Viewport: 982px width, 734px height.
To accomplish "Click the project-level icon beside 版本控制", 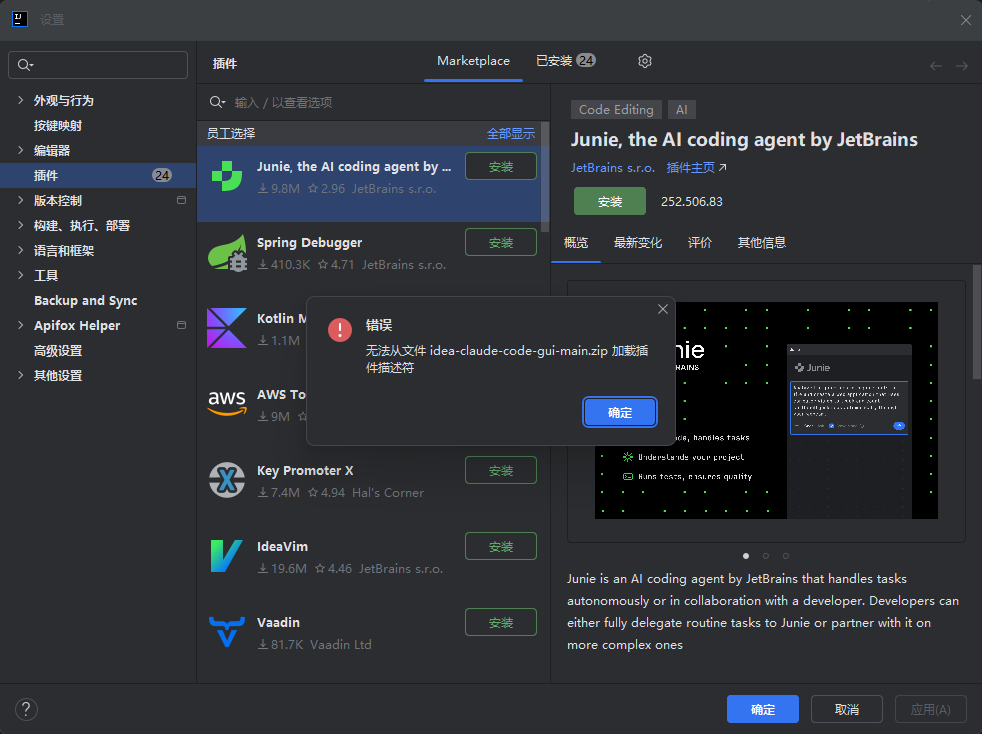I will click(x=182, y=200).
